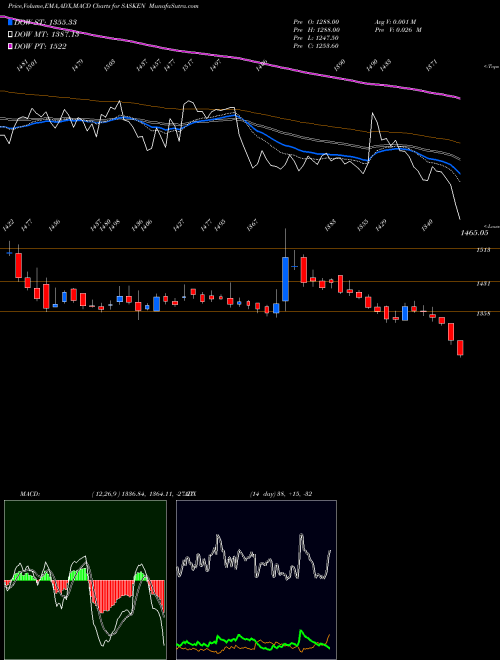Click the blue DOW ST legend swatch
This screenshot has height=660, width=500.
point(10,22)
